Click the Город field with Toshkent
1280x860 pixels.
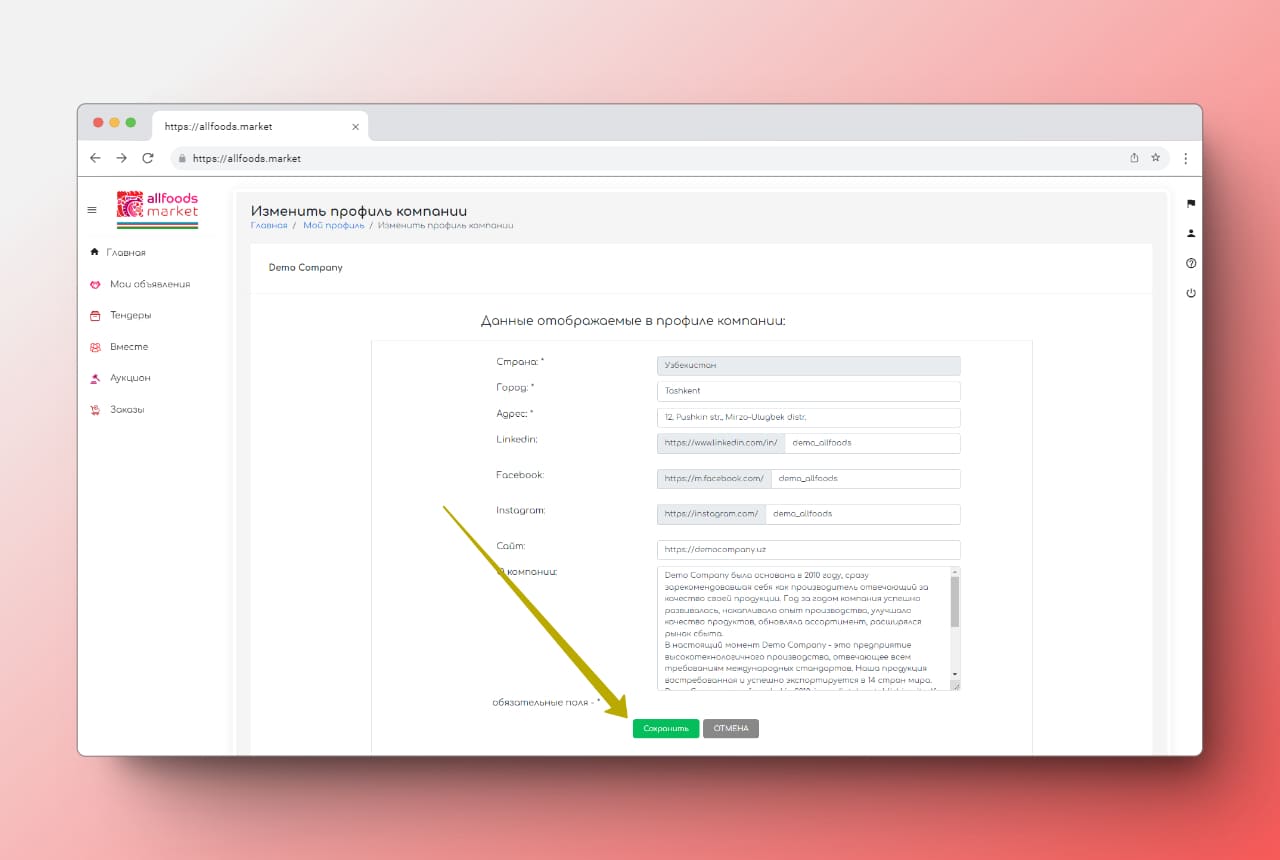(x=809, y=392)
